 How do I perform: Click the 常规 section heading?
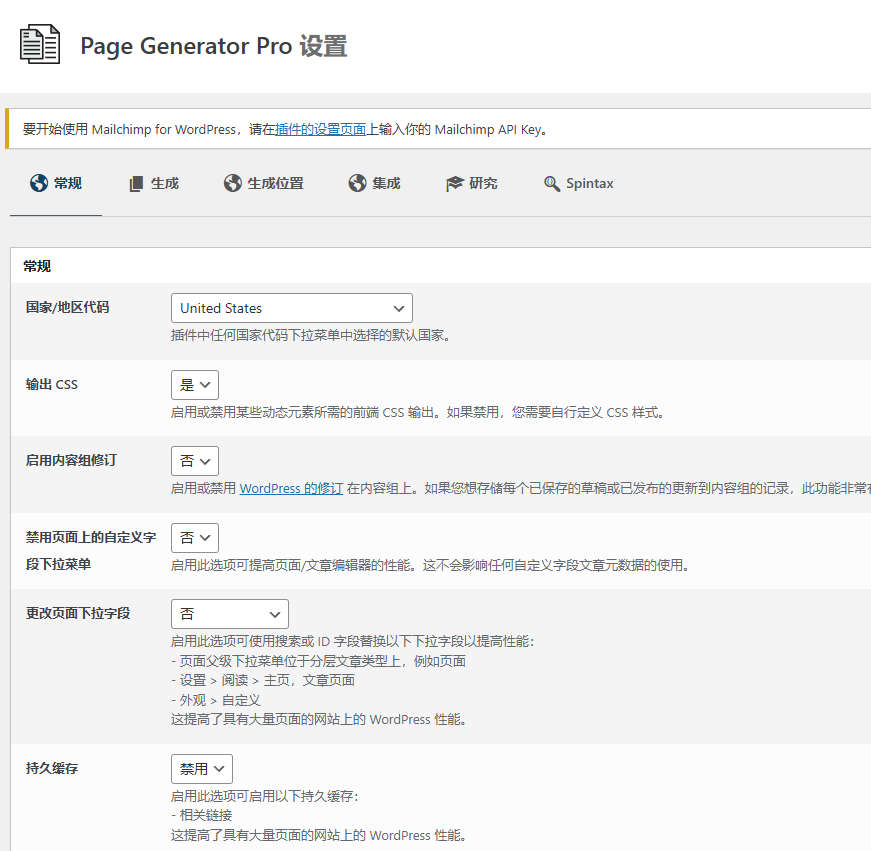[x=37, y=266]
